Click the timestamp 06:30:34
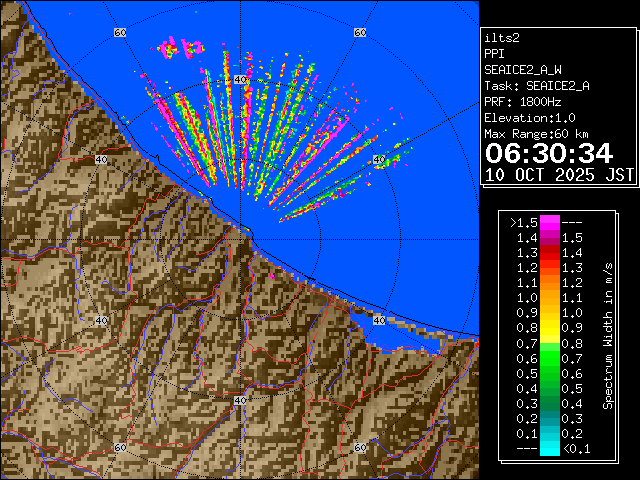 548,153
